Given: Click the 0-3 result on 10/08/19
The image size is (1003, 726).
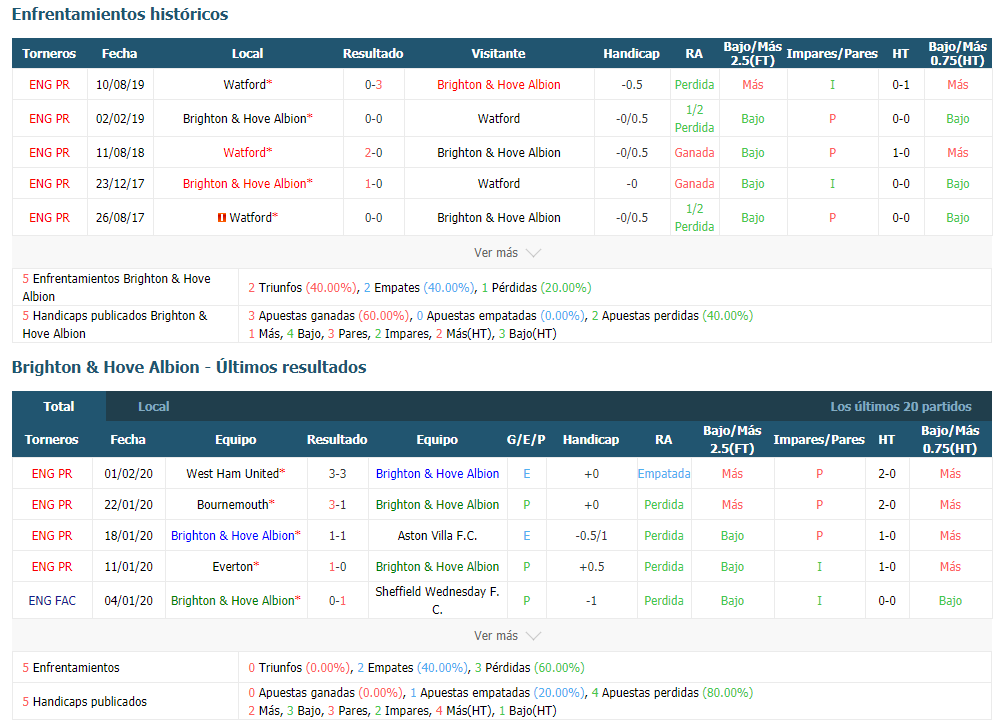Looking at the screenshot, I should click(374, 84).
